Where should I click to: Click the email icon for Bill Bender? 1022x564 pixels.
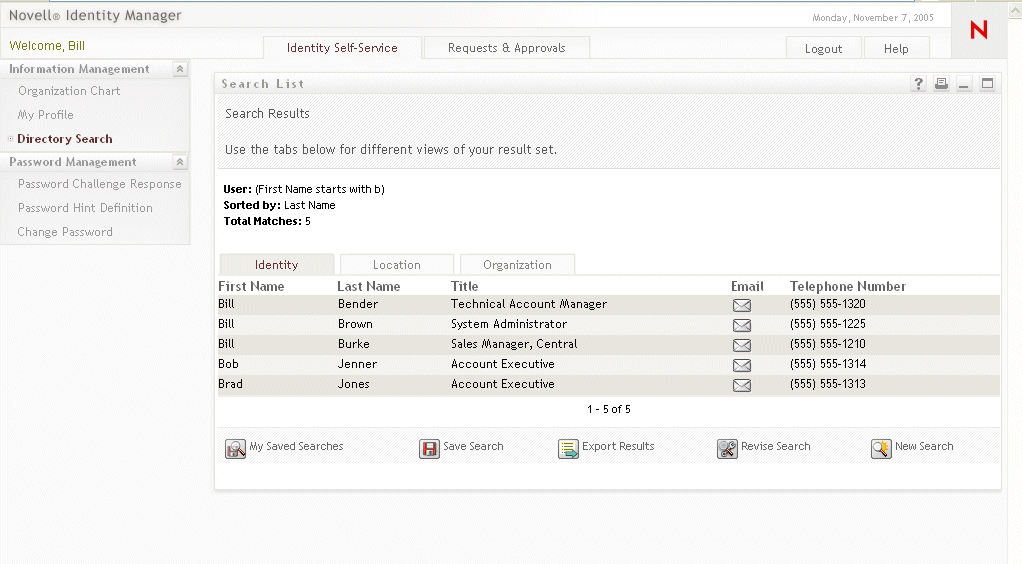coord(741,305)
